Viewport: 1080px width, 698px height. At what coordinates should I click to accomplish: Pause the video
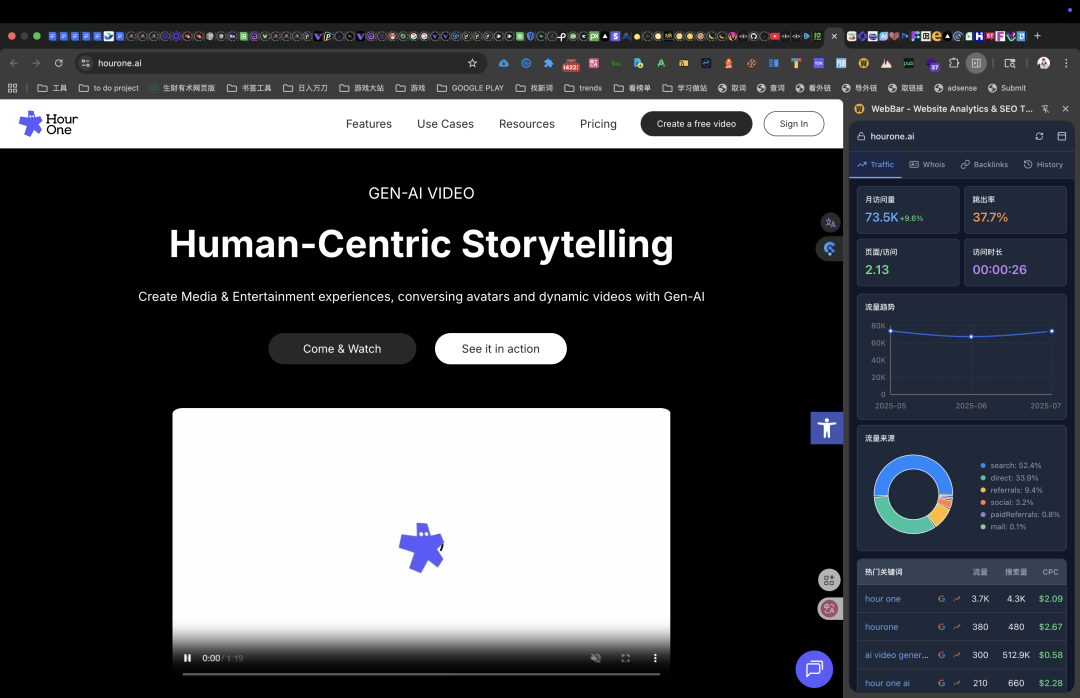tap(187, 658)
